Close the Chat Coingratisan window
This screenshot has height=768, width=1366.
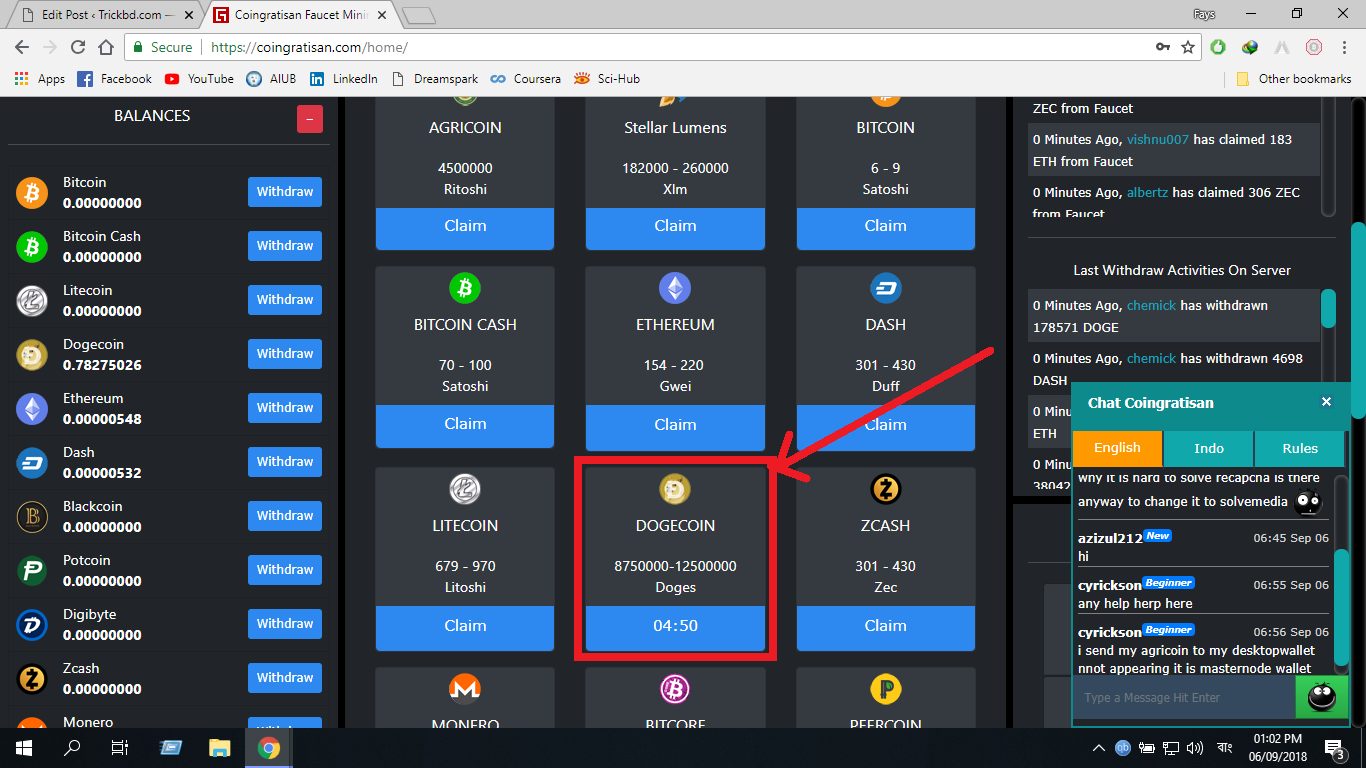tap(1326, 402)
